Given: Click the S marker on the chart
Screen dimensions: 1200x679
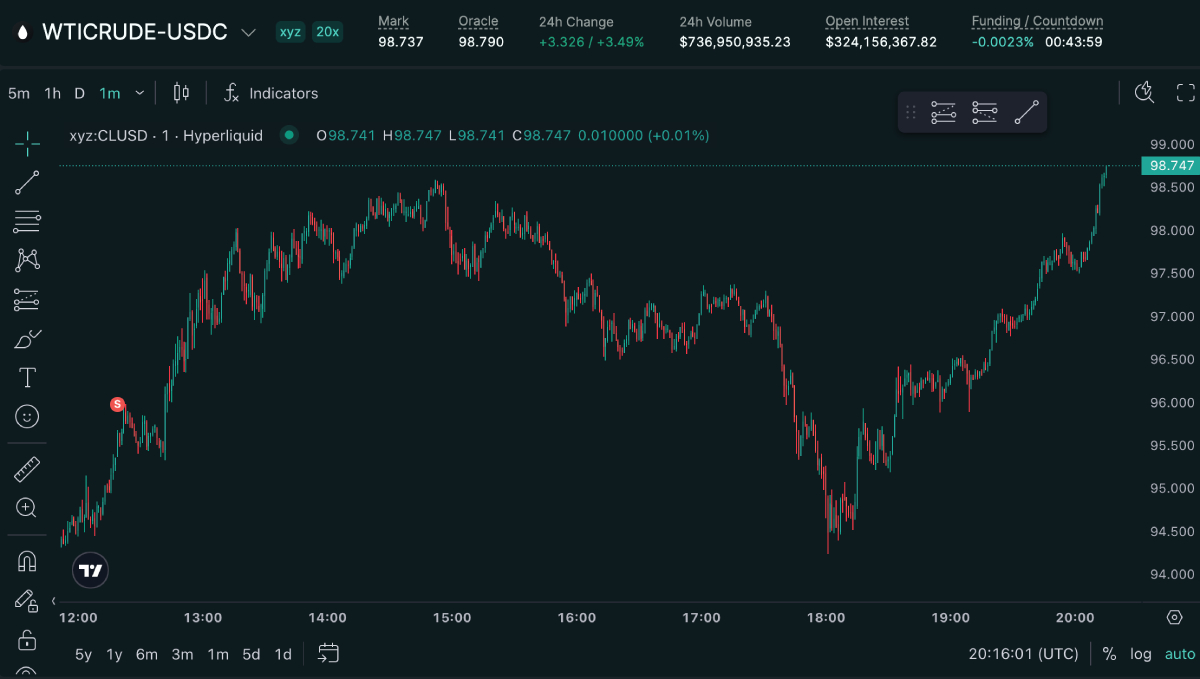Looking at the screenshot, I should [x=117, y=404].
